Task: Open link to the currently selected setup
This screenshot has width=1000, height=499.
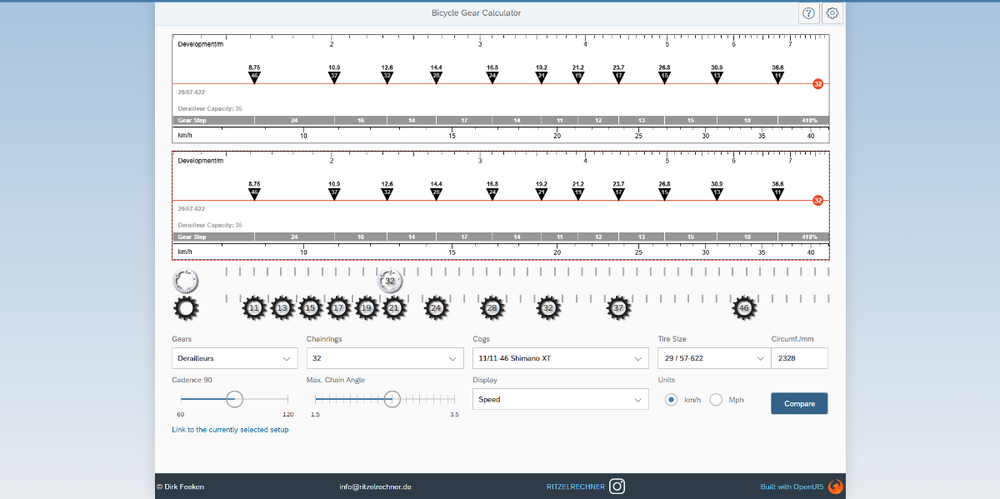Action: [230, 429]
